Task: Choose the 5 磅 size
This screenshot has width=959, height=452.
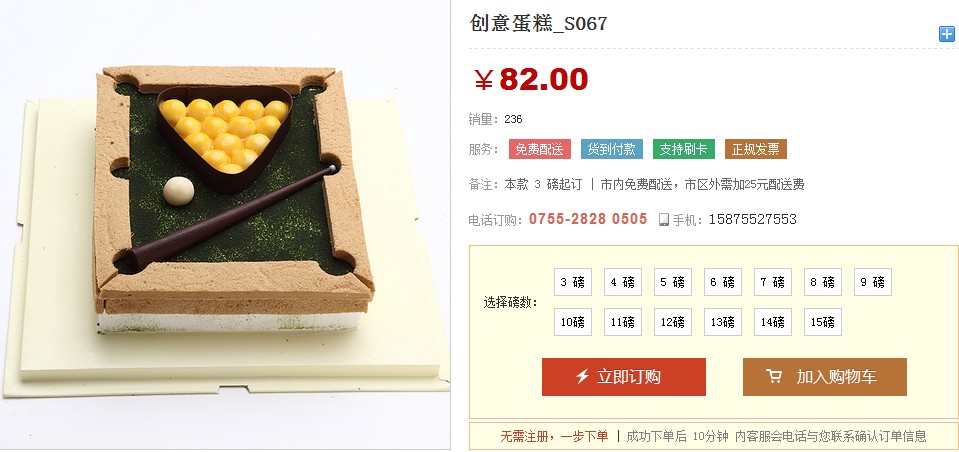Action: [x=673, y=282]
